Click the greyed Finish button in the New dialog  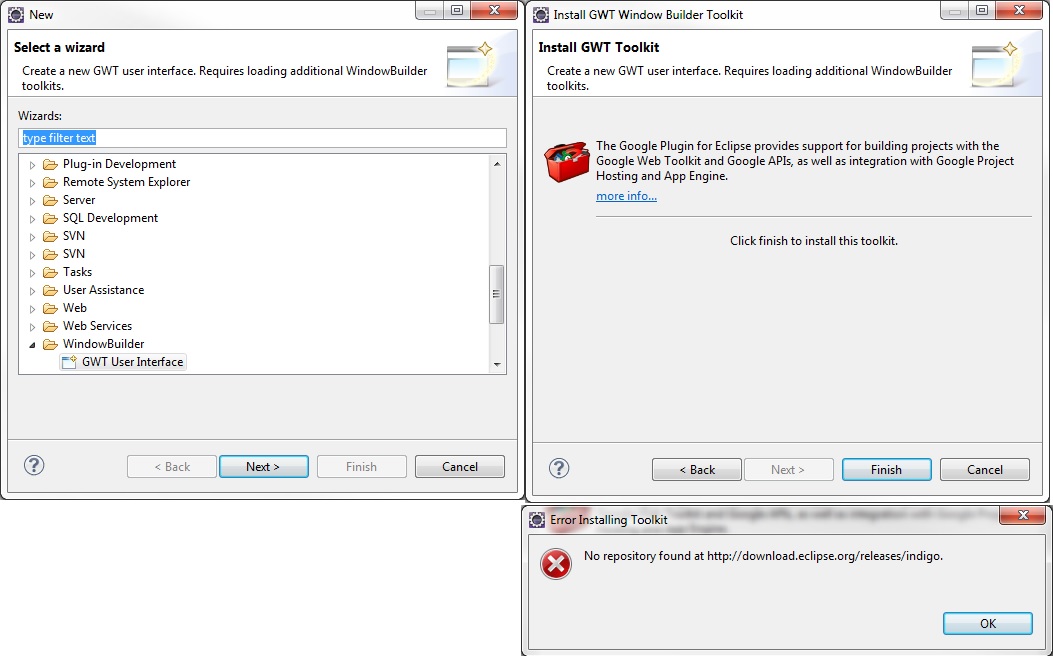coord(361,467)
